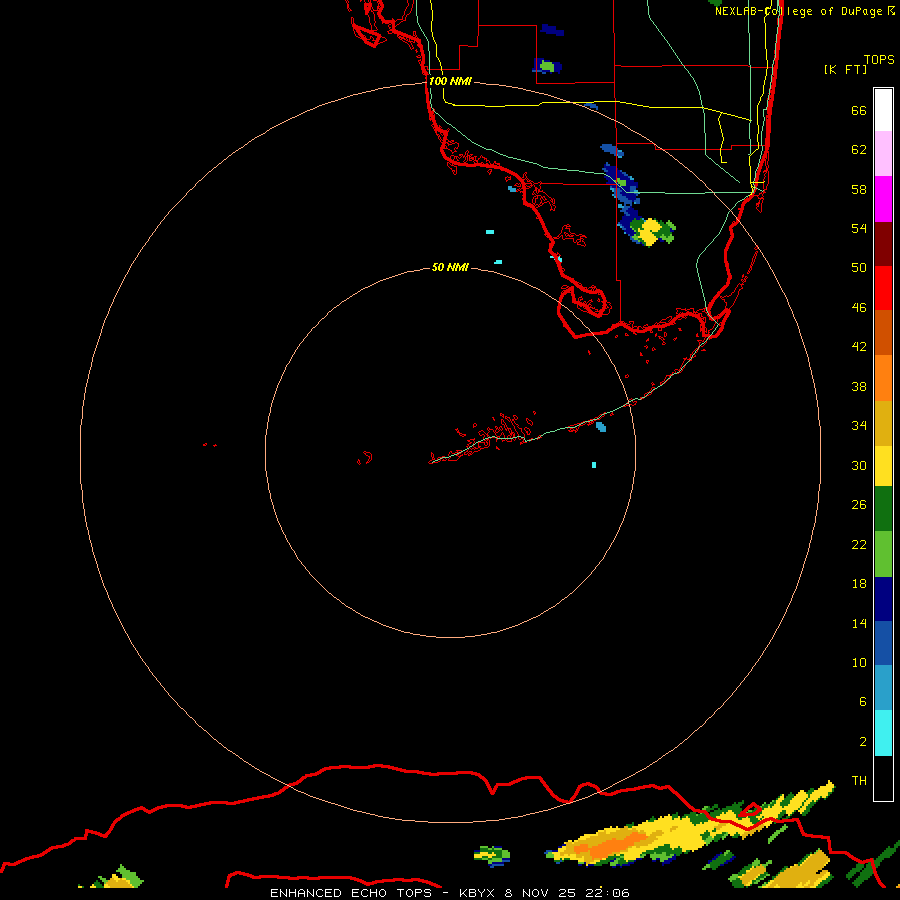
Task: Click the "62" legend value
Action: point(859,150)
